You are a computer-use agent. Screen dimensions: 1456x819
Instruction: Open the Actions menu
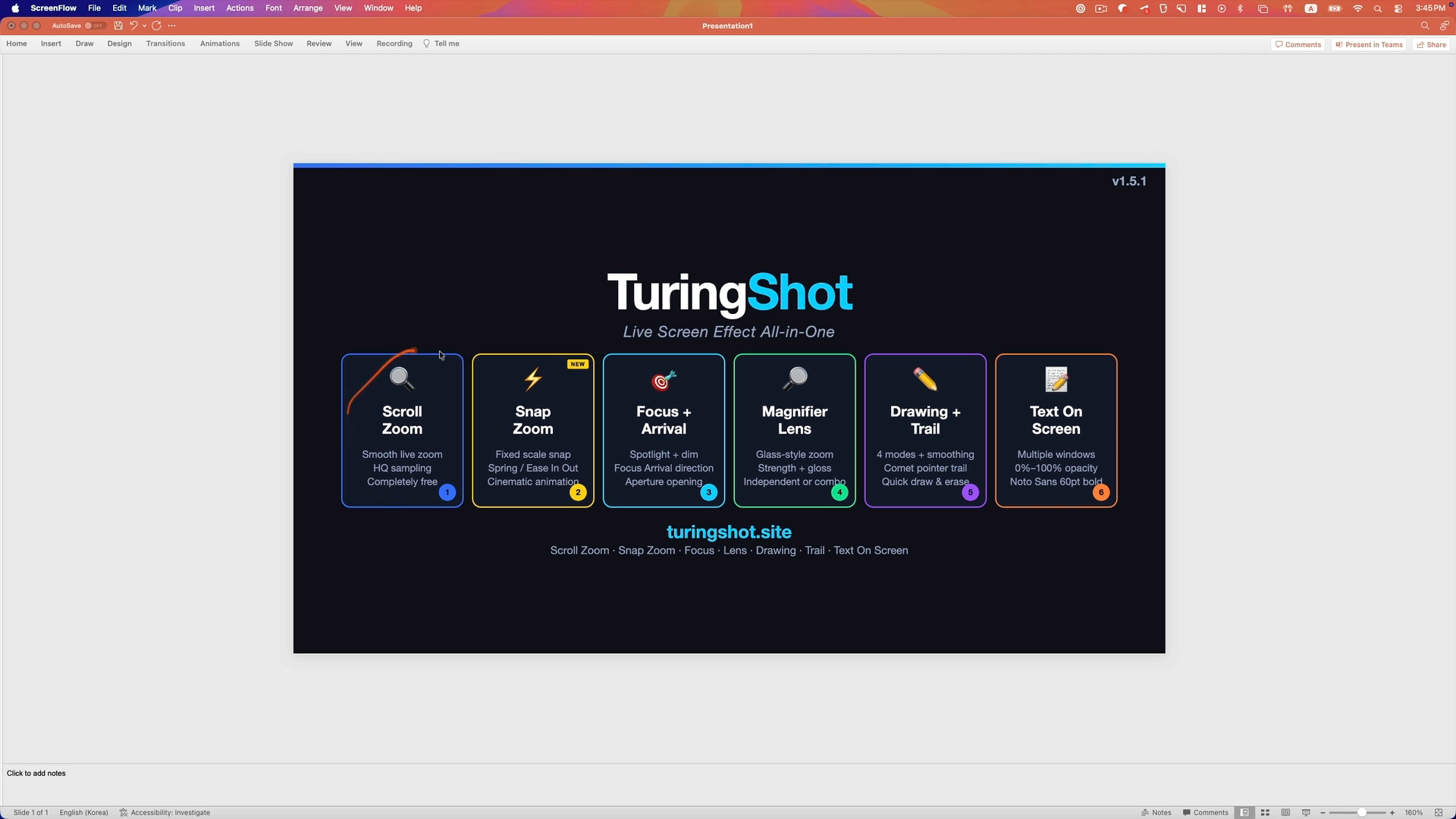click(240, 8)
